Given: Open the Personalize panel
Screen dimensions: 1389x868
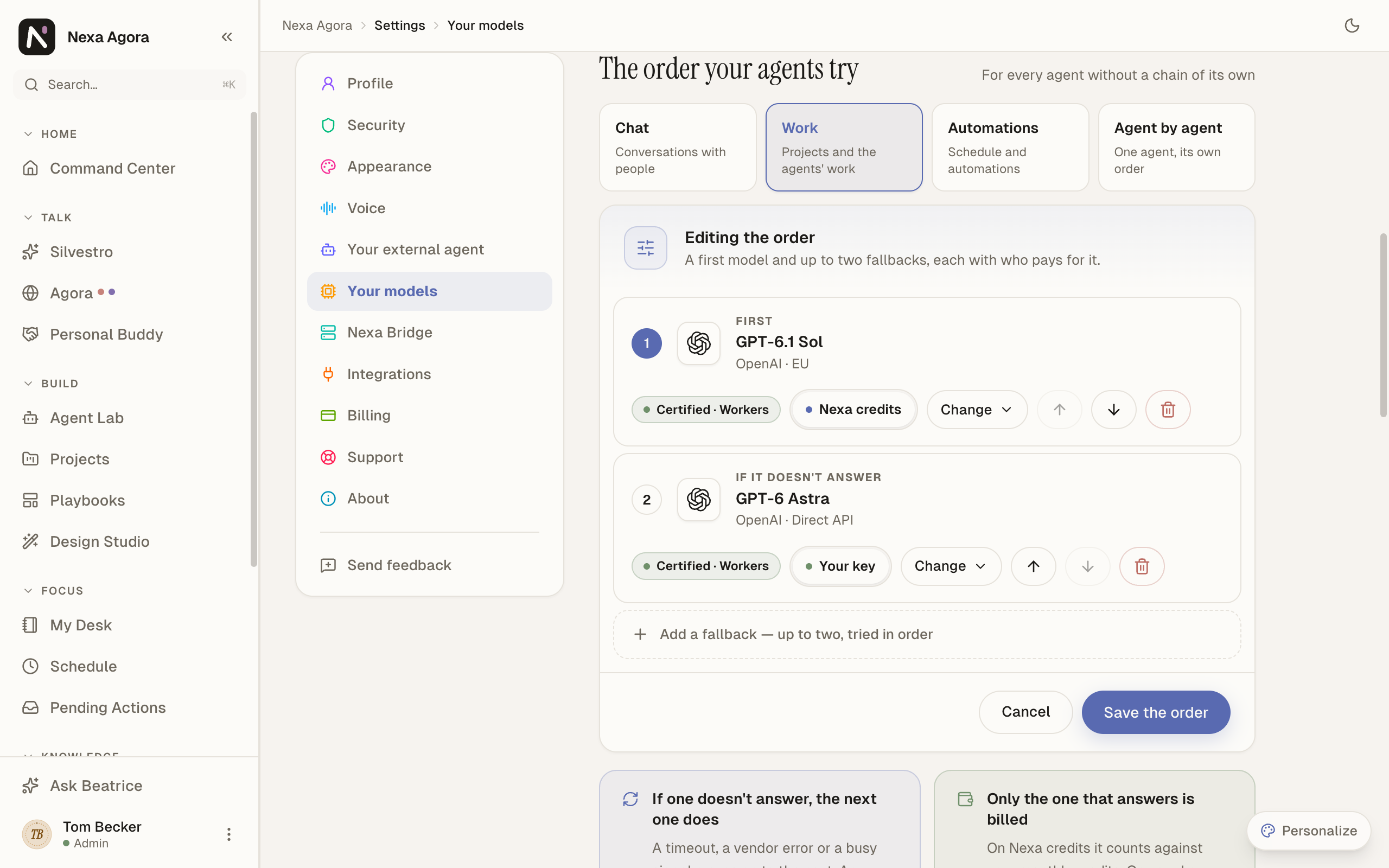Looking at the screenshot, I should click(1309, 831).
